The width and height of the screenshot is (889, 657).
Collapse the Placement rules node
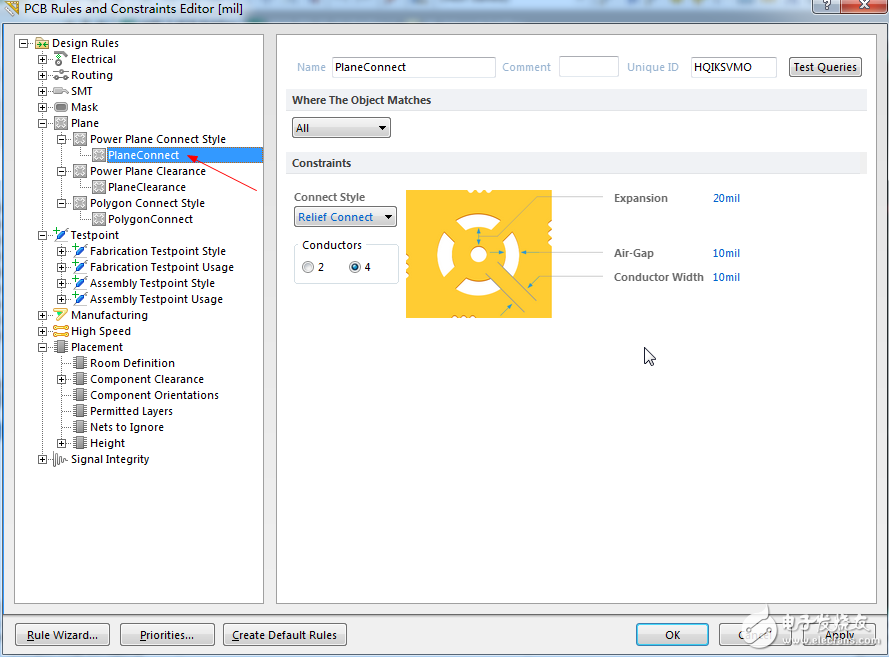click(43, 347)
